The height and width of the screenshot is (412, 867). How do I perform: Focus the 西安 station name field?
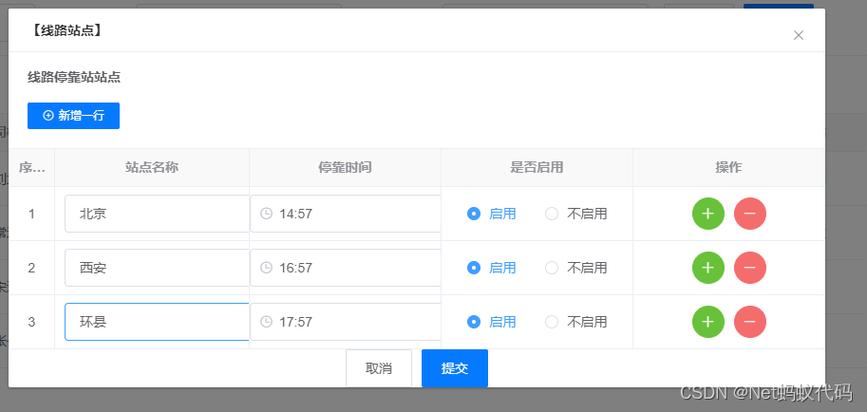pyautogui.click(x=157, y=268)
